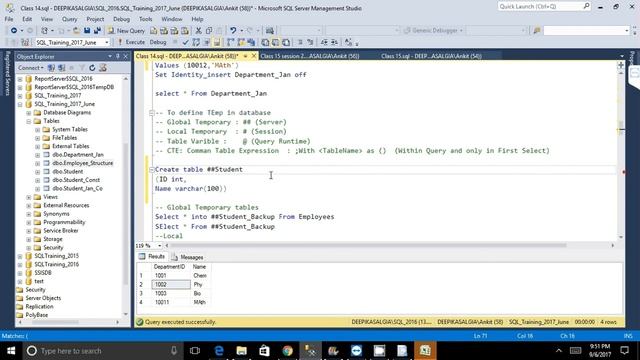Select the dbo.Student_Const table
Screen dimensions: 640x360
76,180
